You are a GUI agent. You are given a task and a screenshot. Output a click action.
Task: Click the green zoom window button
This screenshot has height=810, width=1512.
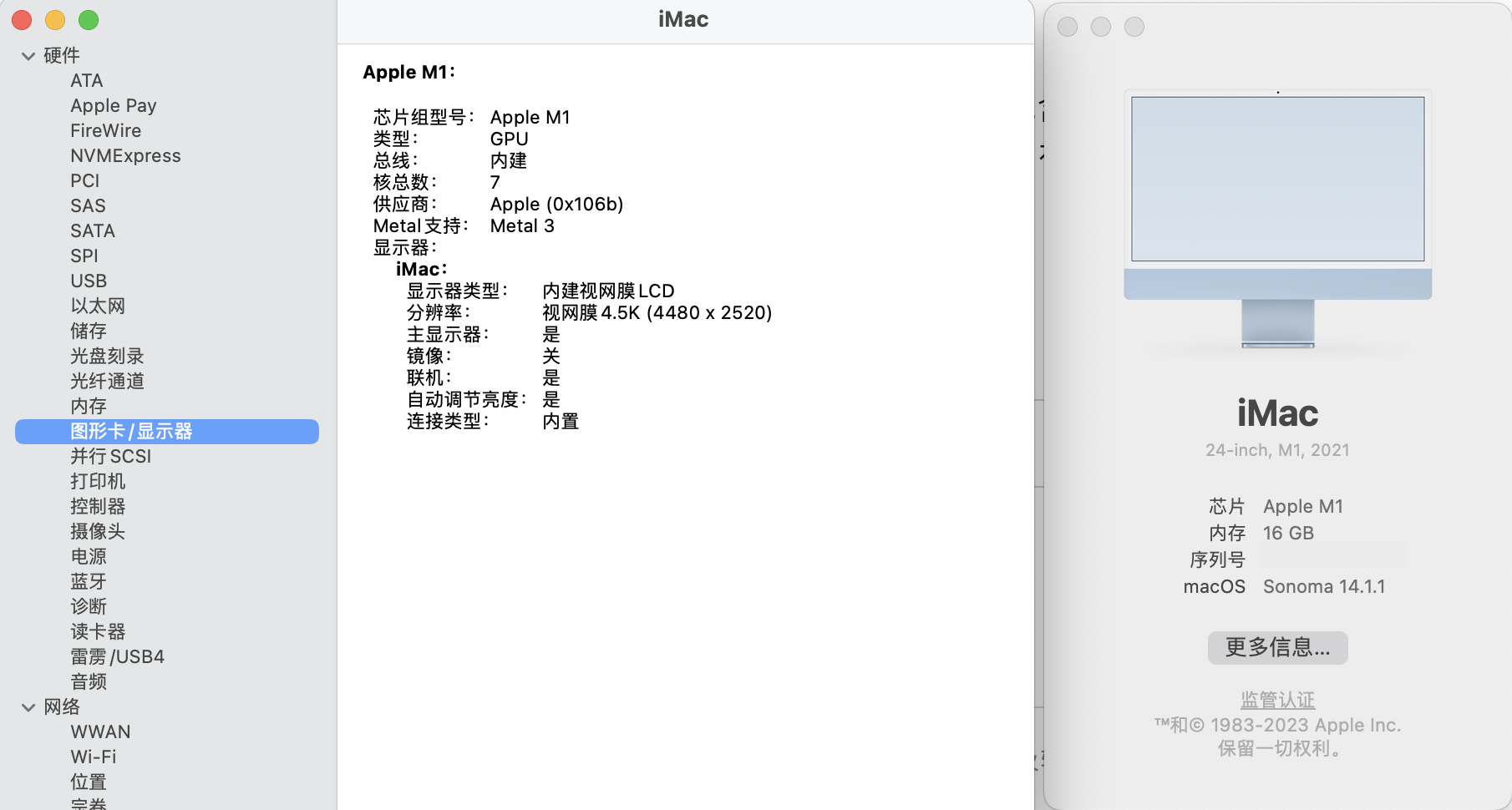(x=89, y=20)
